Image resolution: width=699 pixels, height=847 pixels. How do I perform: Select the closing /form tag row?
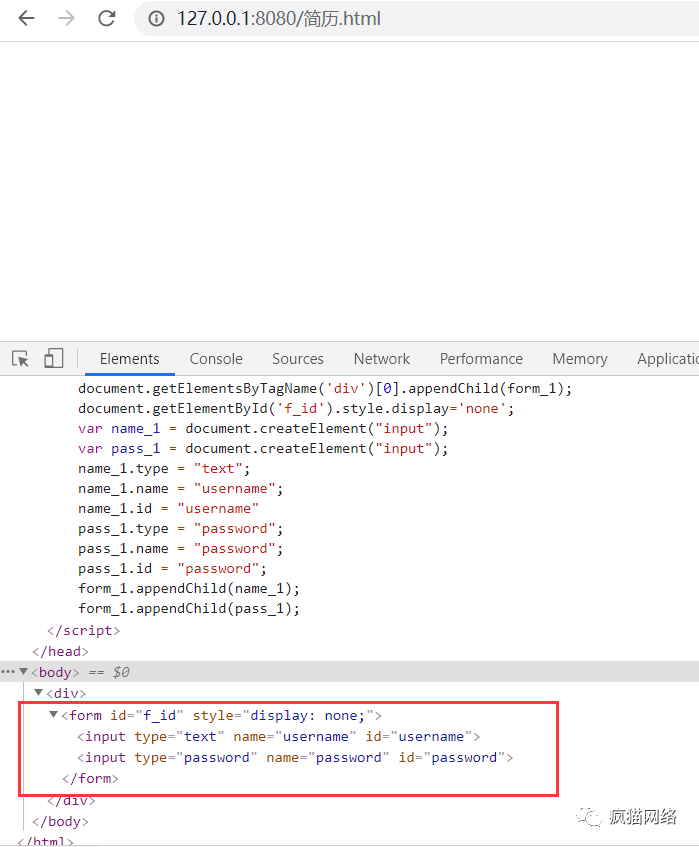coord(90,778)
